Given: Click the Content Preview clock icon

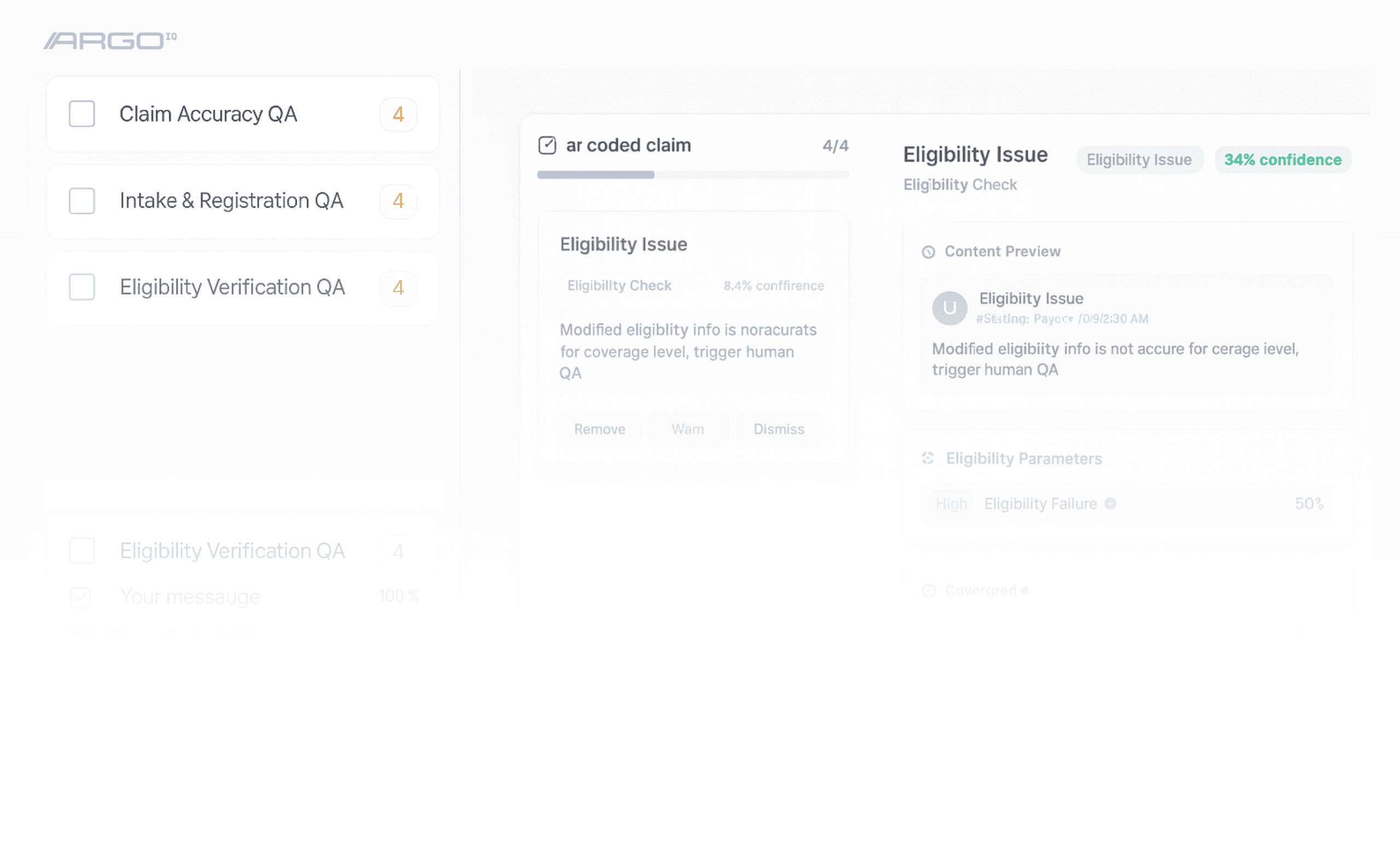Looking at the screenshot, I should [x=928, y=252].
